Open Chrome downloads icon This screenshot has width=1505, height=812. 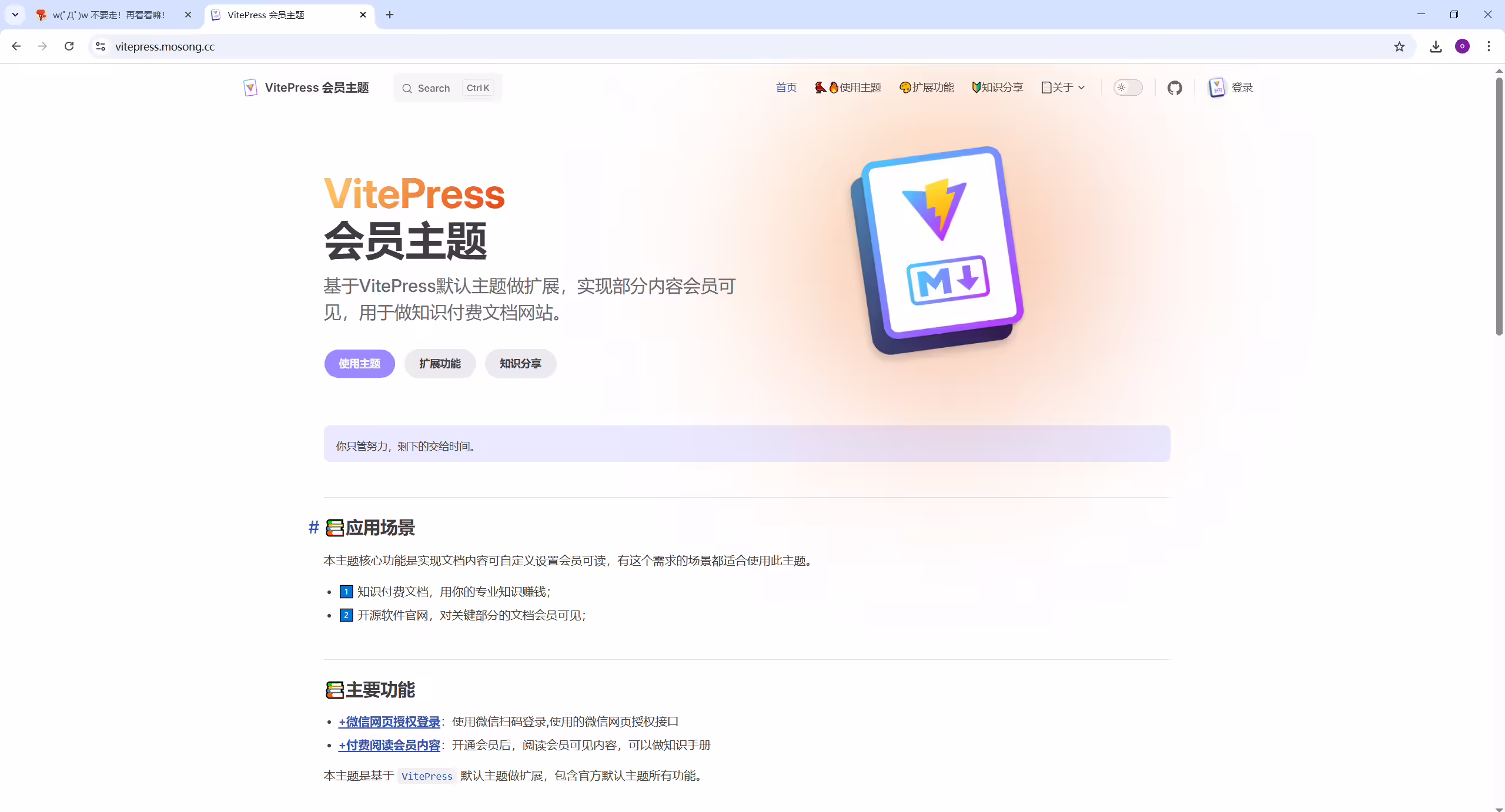[x=1436, y=46]
